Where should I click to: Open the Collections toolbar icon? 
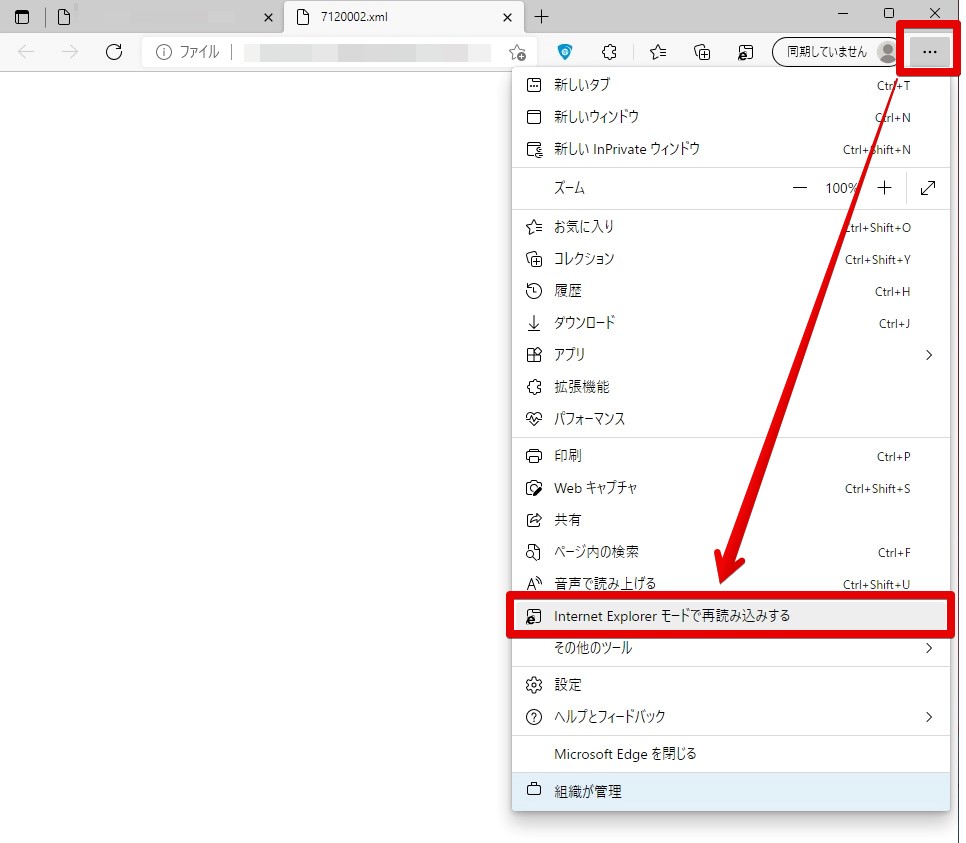[702, 52]
